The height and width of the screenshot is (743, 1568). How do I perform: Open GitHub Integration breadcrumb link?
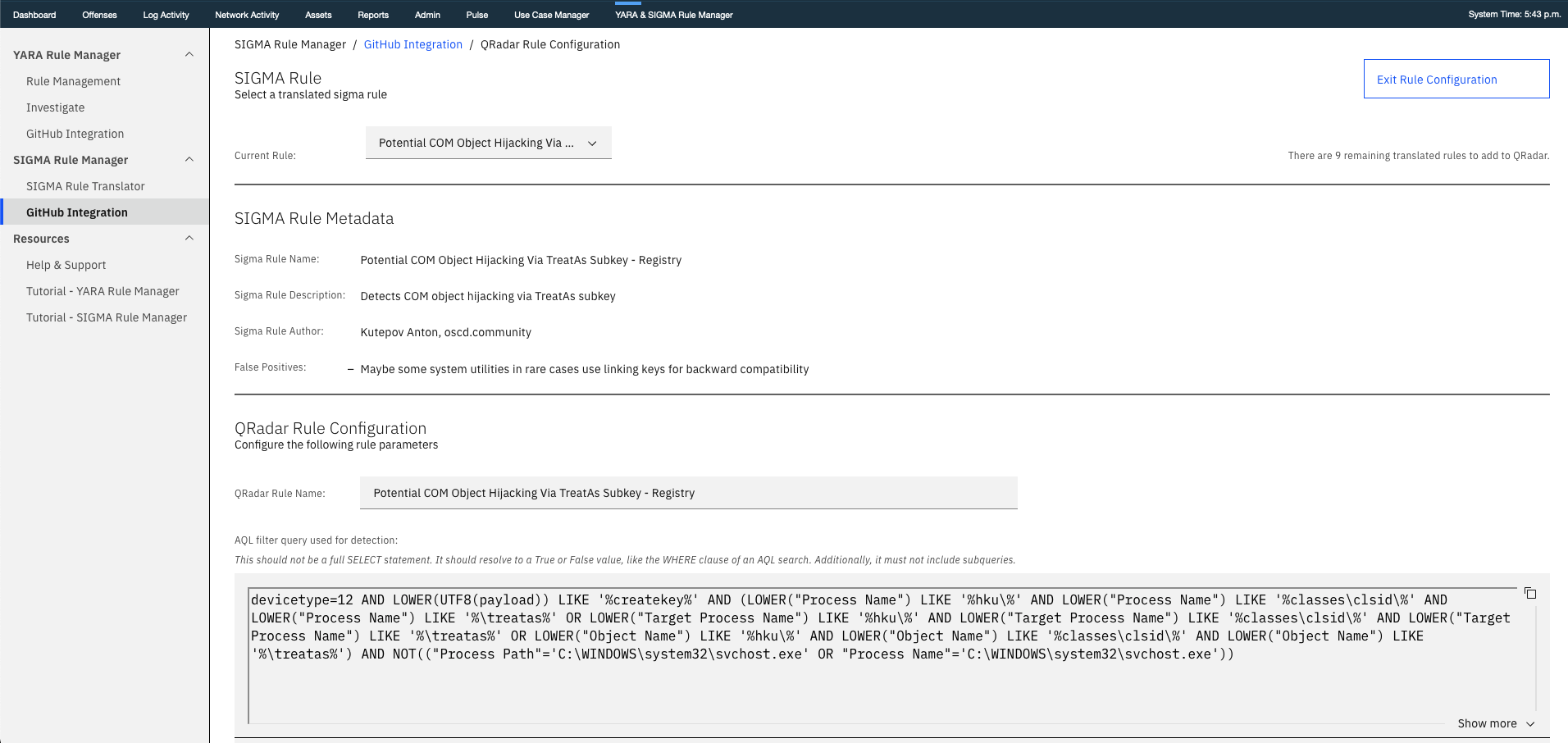(413, 43)
